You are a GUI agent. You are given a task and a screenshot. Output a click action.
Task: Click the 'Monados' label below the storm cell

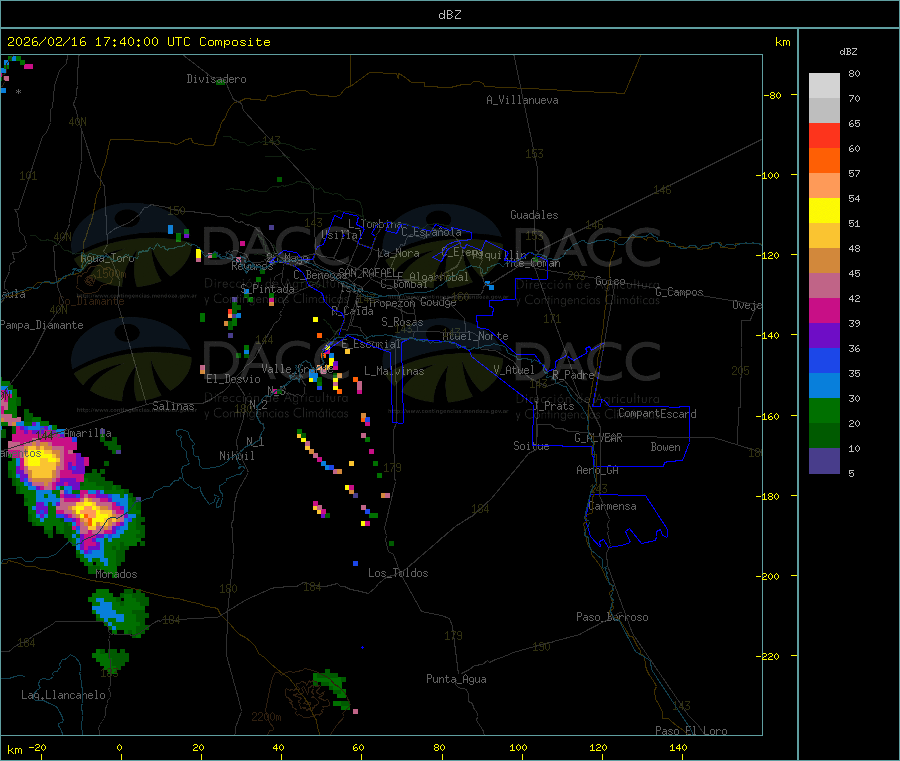point(117,574)
